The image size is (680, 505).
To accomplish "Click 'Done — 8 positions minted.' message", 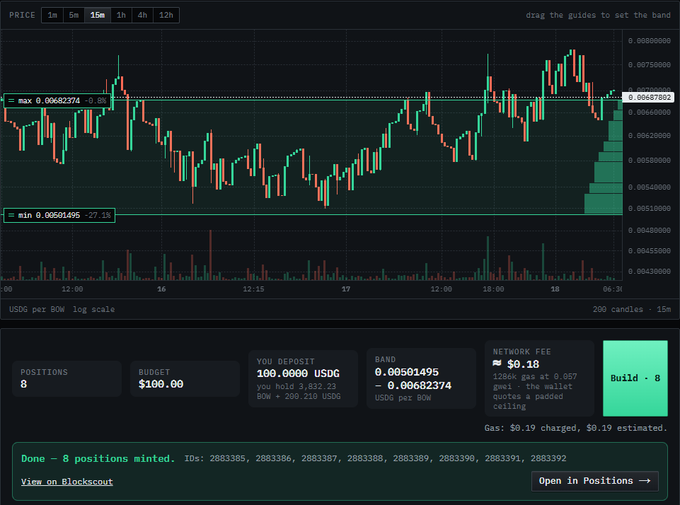I will point(98,459).
